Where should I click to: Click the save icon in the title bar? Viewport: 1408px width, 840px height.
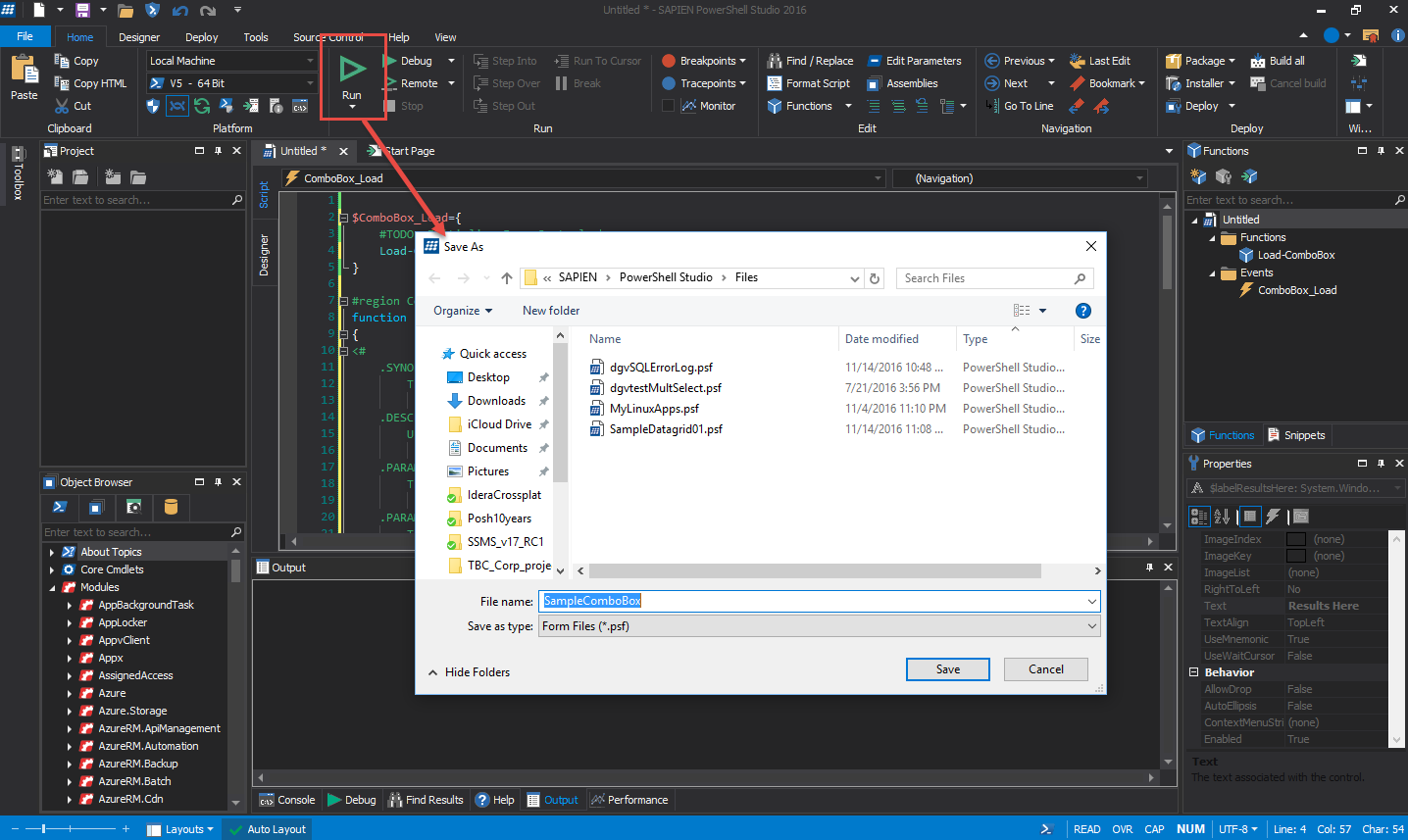83,11
